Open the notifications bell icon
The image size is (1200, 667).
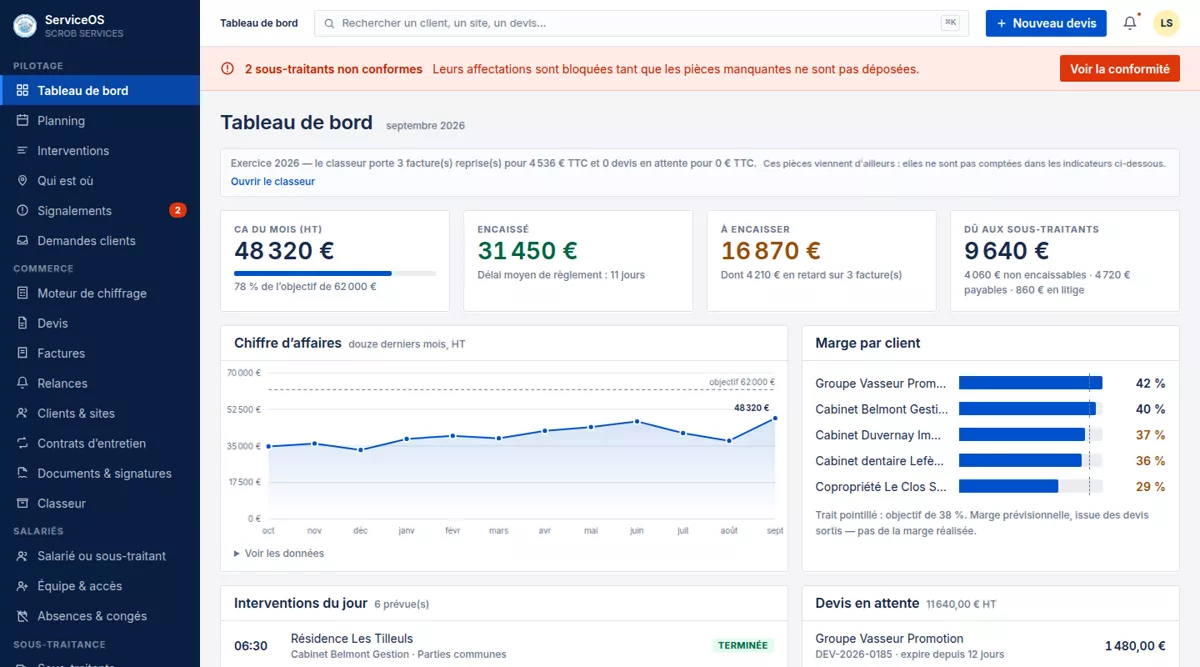coord(1130,23)
